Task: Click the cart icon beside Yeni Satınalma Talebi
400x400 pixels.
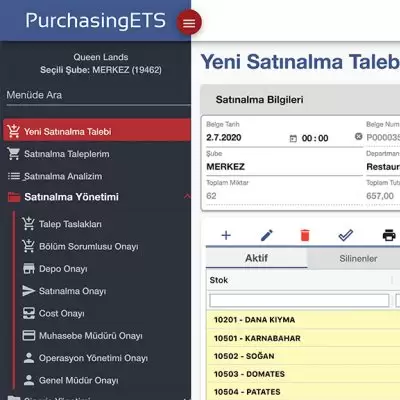Action: (x=14, y=131)
